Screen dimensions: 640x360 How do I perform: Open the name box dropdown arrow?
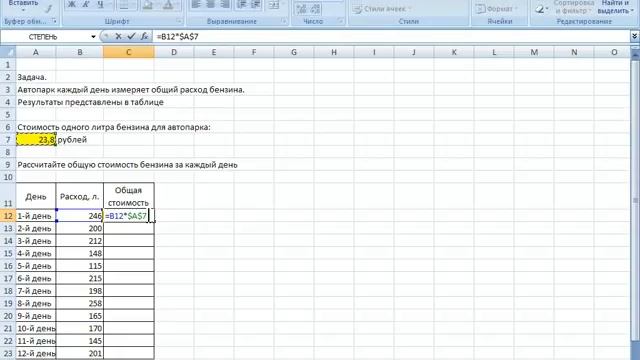click(x=93, y=37)
